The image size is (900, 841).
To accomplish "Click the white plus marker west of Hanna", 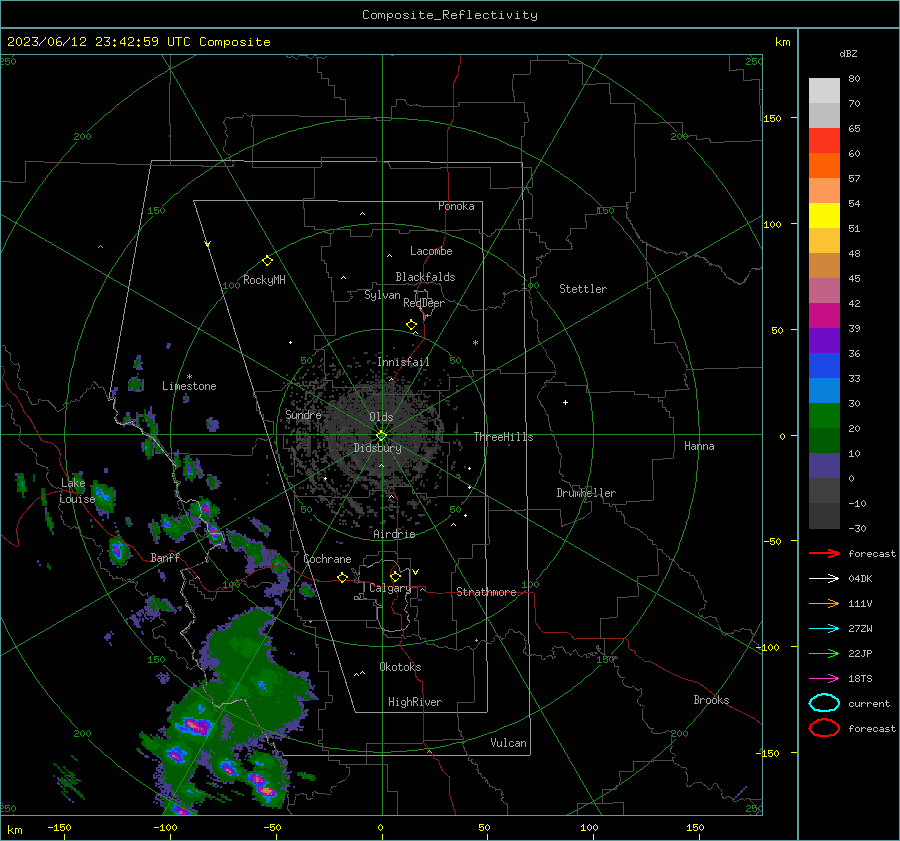I will (565, 402).
